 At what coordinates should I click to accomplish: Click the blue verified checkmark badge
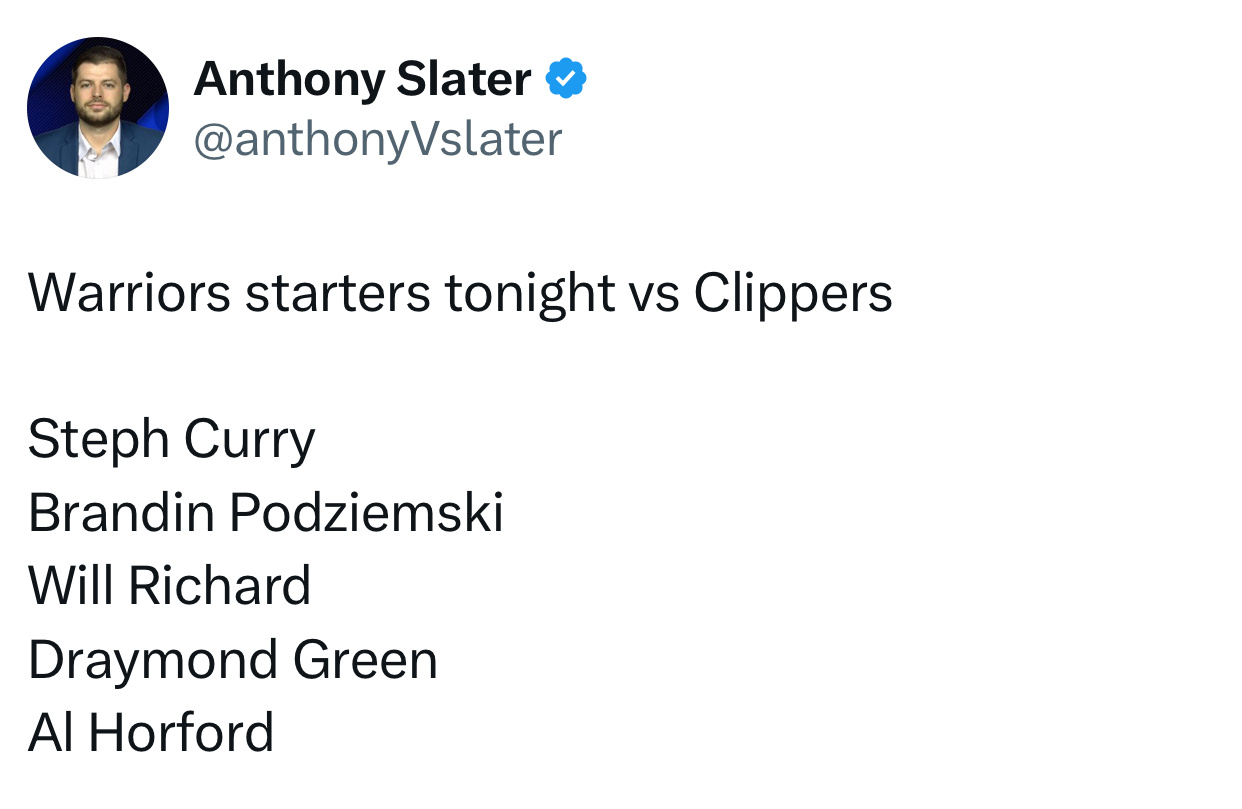click(566, 79)
